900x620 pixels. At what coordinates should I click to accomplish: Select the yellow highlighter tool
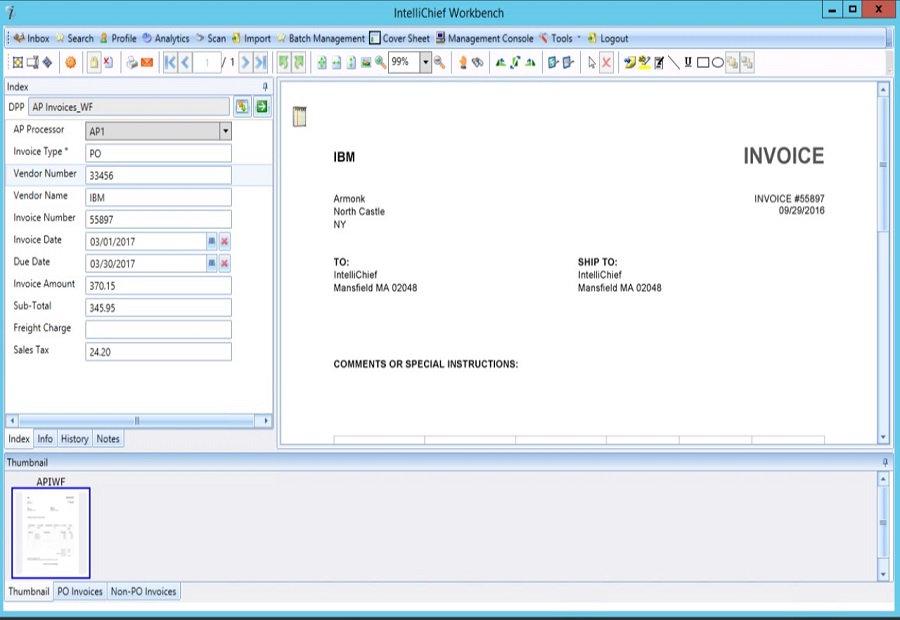pos(644,63)
